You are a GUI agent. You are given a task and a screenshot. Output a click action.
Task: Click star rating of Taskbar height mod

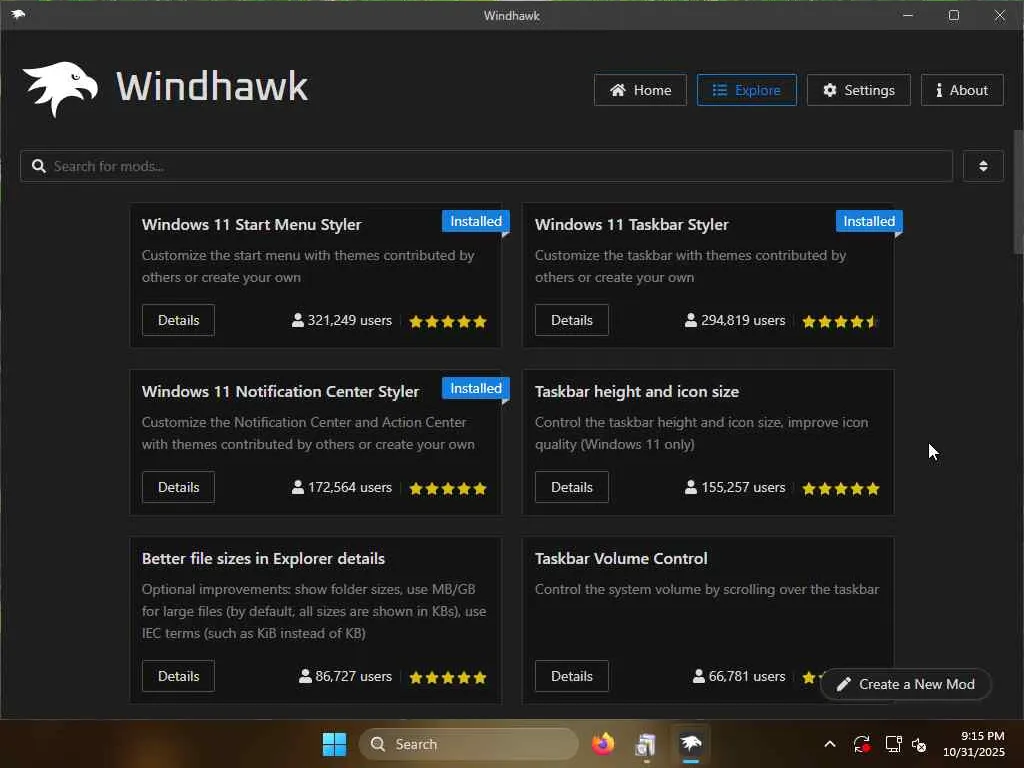(x=840, y=488)
